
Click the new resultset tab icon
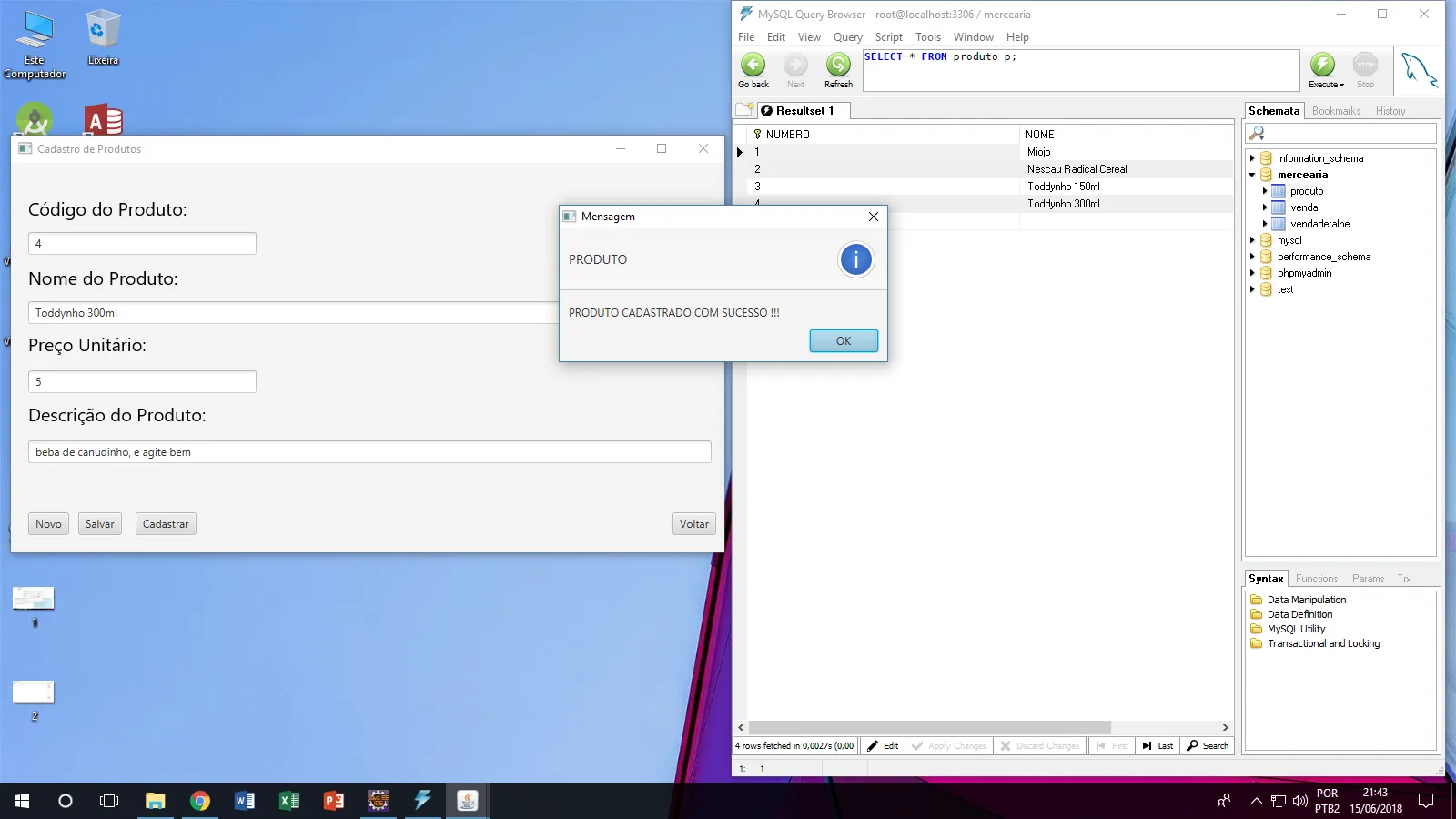[745, 110]
